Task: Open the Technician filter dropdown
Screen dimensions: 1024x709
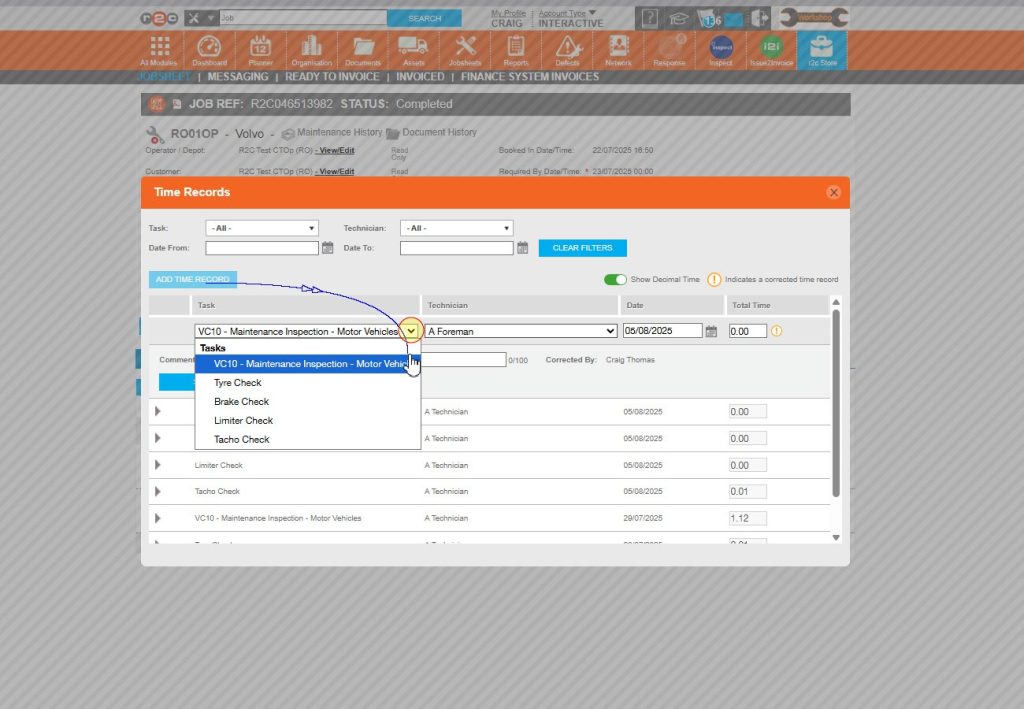Action: pyautogui.click(x=456, y=228)
